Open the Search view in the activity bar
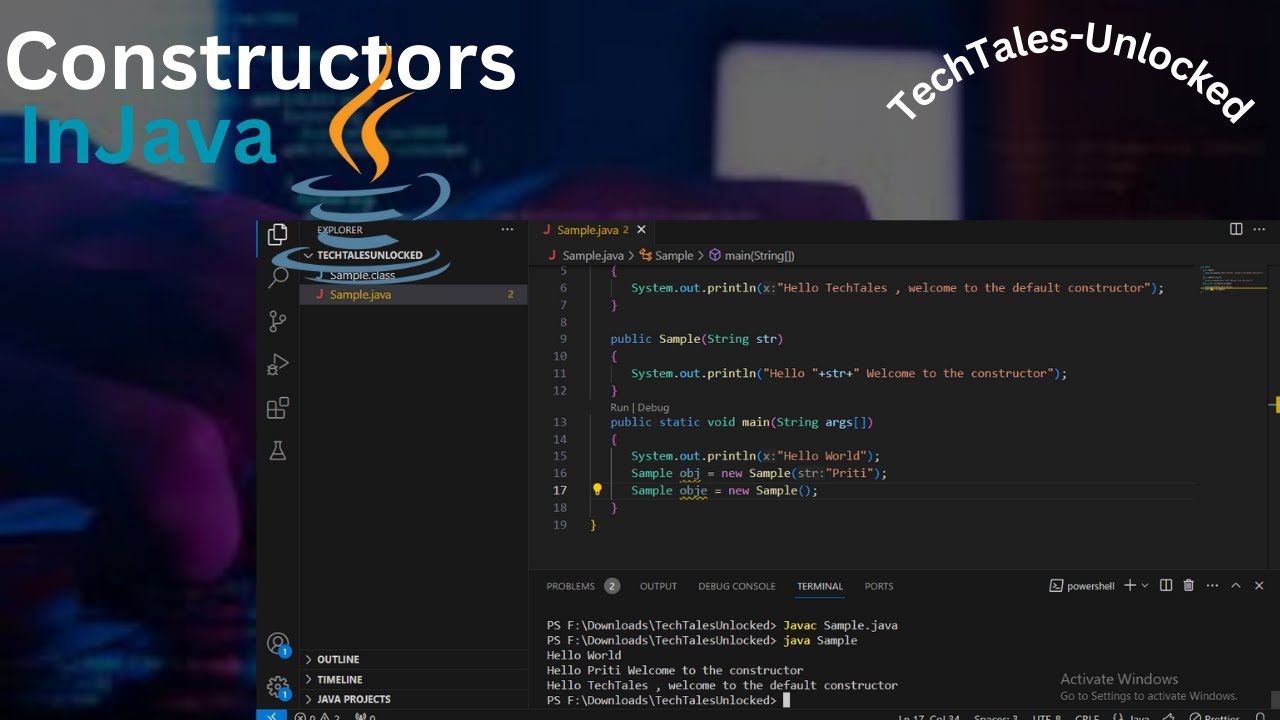Image resolution: width=1280 pixels, height=720 pixels. 278,277
